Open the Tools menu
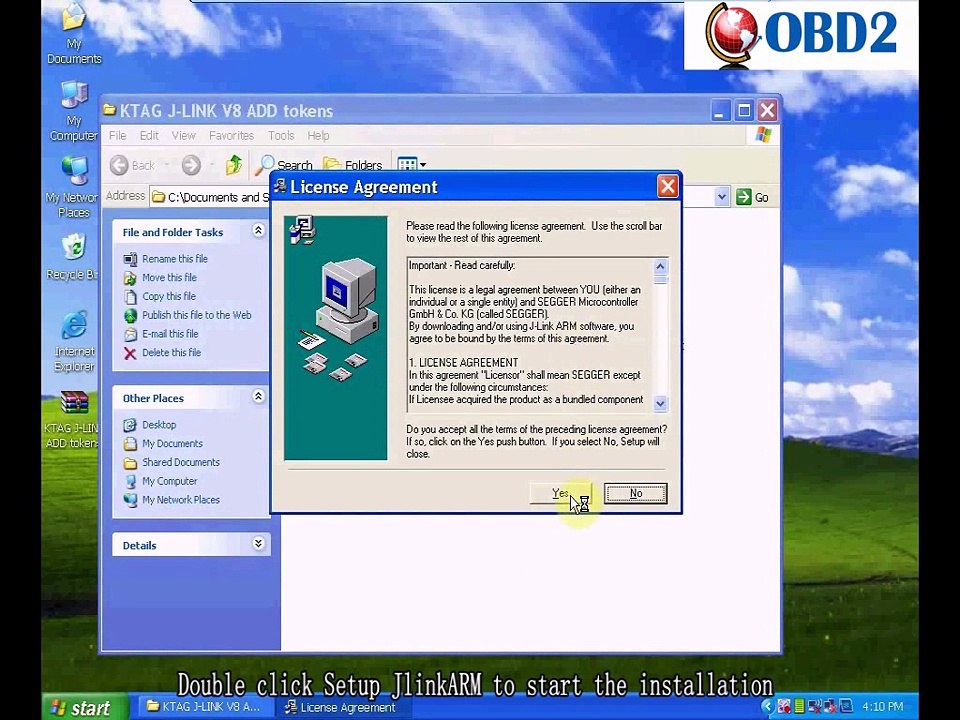Viewport: 960px width, 720px height. coord(281,135)
